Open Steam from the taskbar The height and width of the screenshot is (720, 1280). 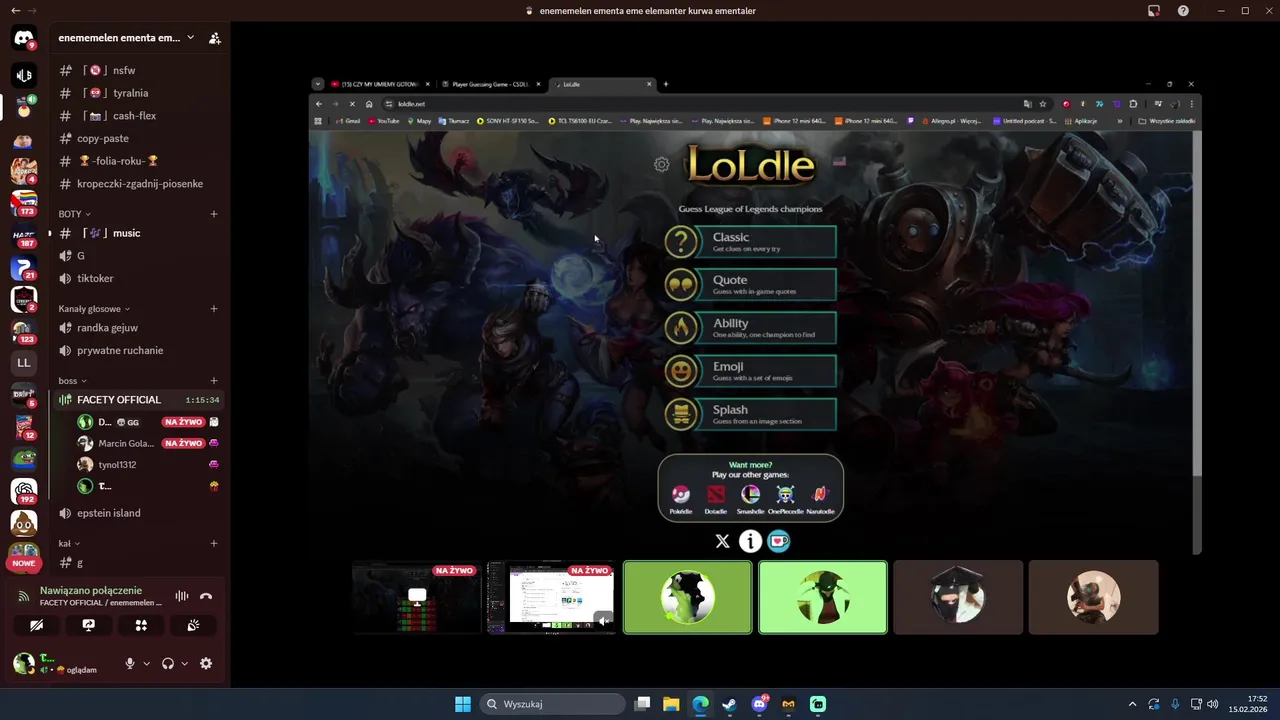(730, 704)
